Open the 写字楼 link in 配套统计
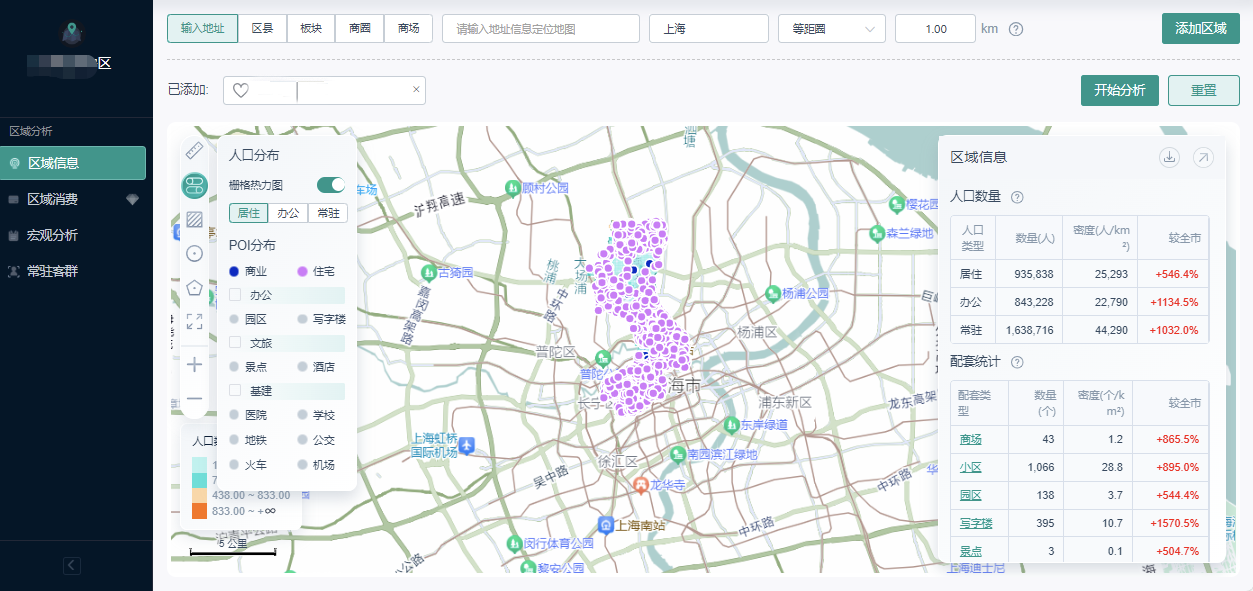The width and height of the screenshot is (1253, 591). tap(974, 523)
